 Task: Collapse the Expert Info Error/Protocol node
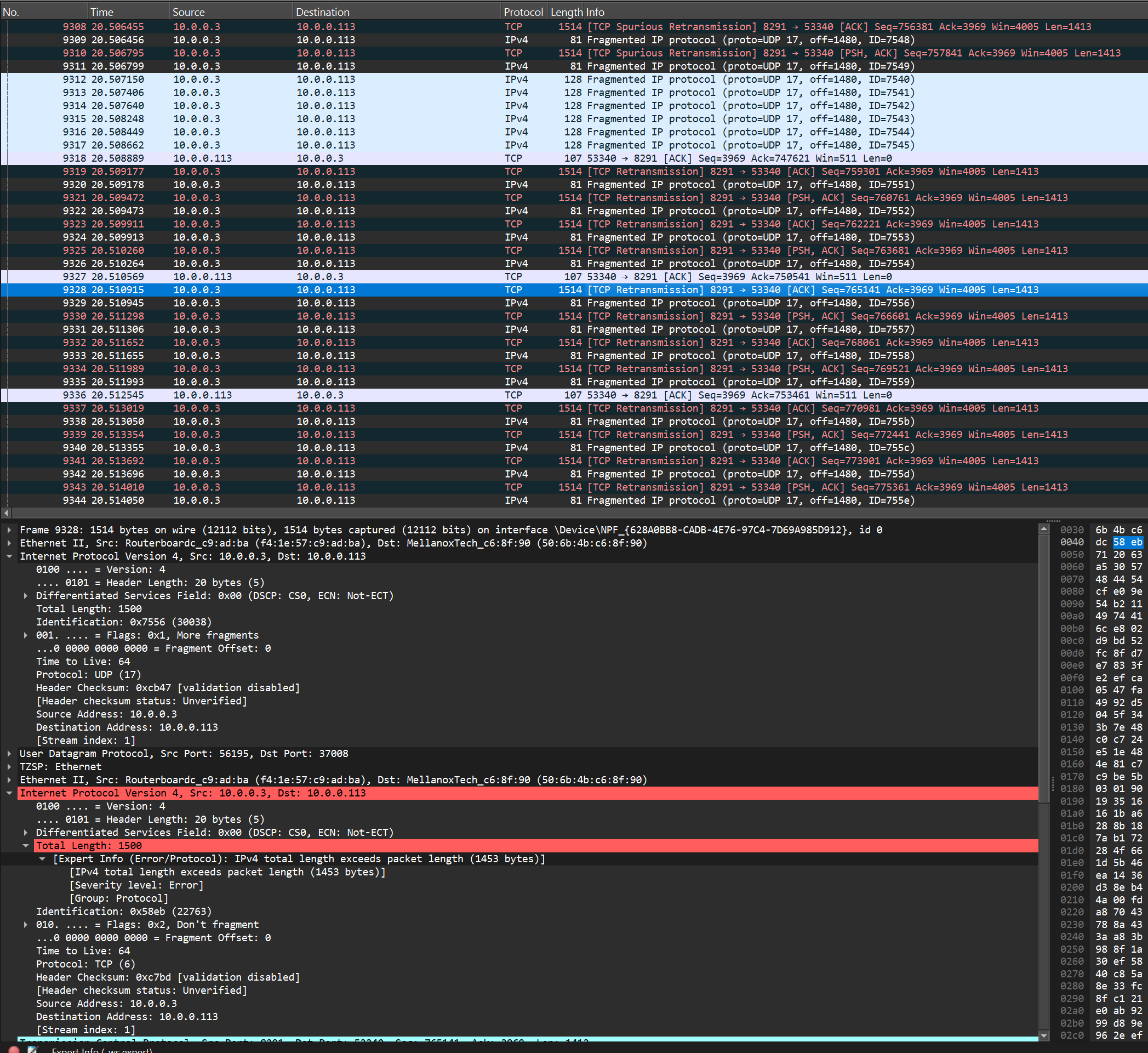[42, 859]
